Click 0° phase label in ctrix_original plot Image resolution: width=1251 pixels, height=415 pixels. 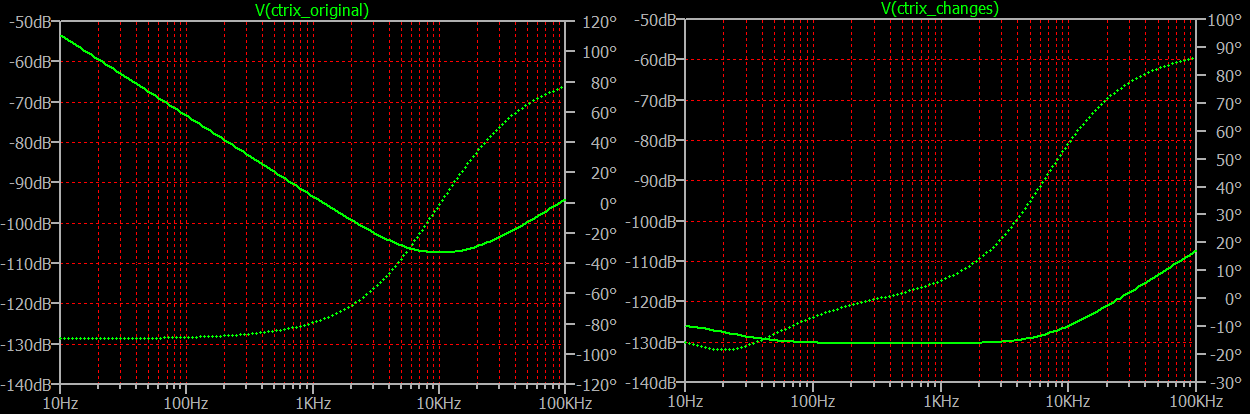coord(600,204)
